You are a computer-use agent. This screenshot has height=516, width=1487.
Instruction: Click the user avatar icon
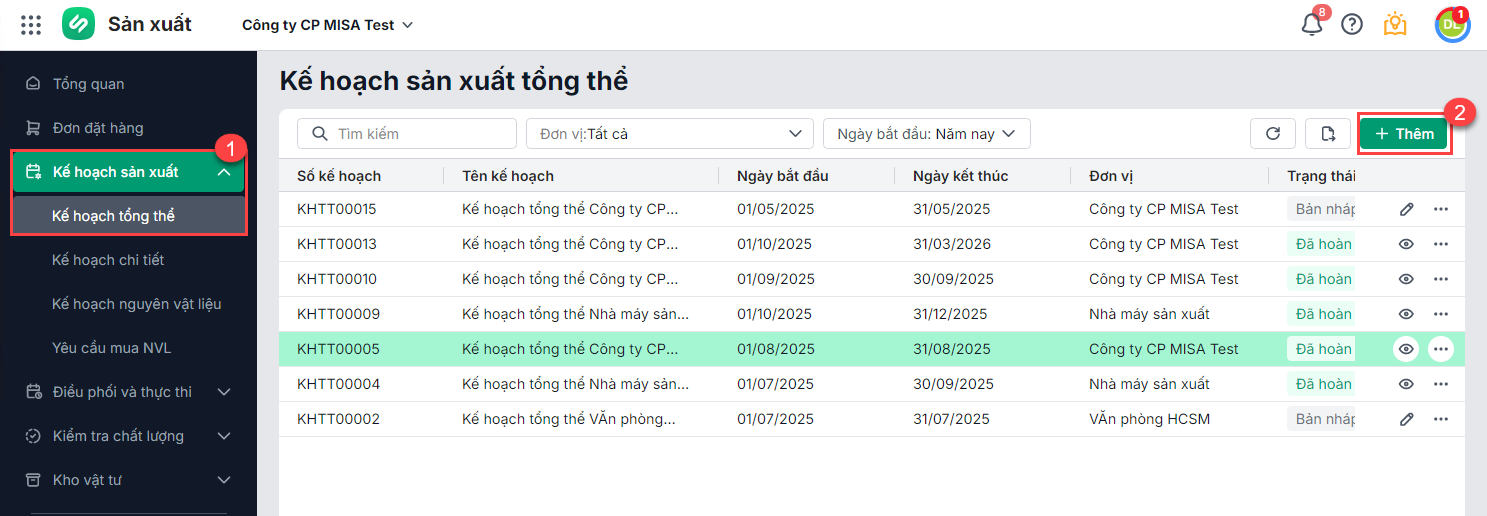click(1452, 25)
